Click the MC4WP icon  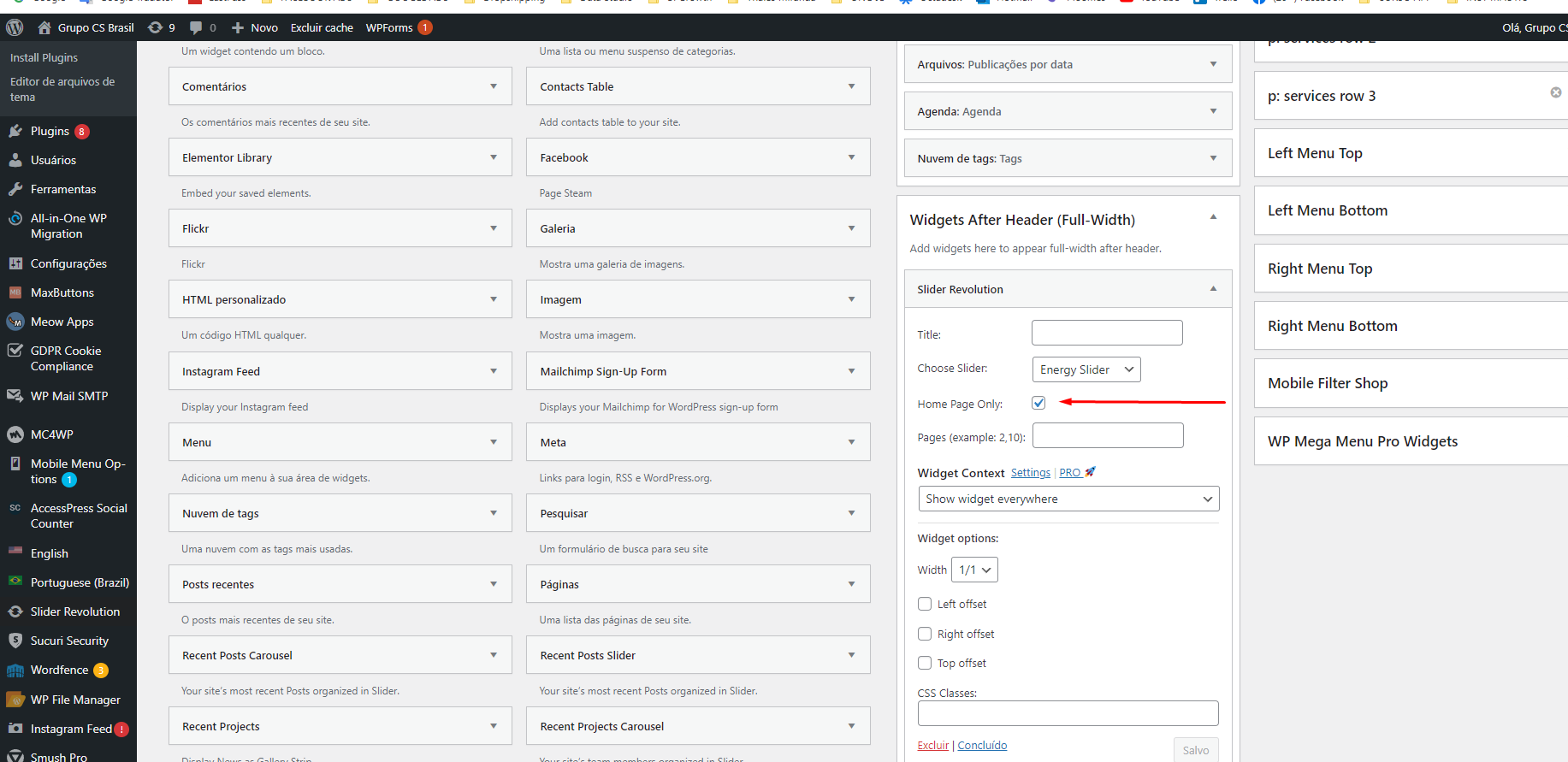(15, 434)
